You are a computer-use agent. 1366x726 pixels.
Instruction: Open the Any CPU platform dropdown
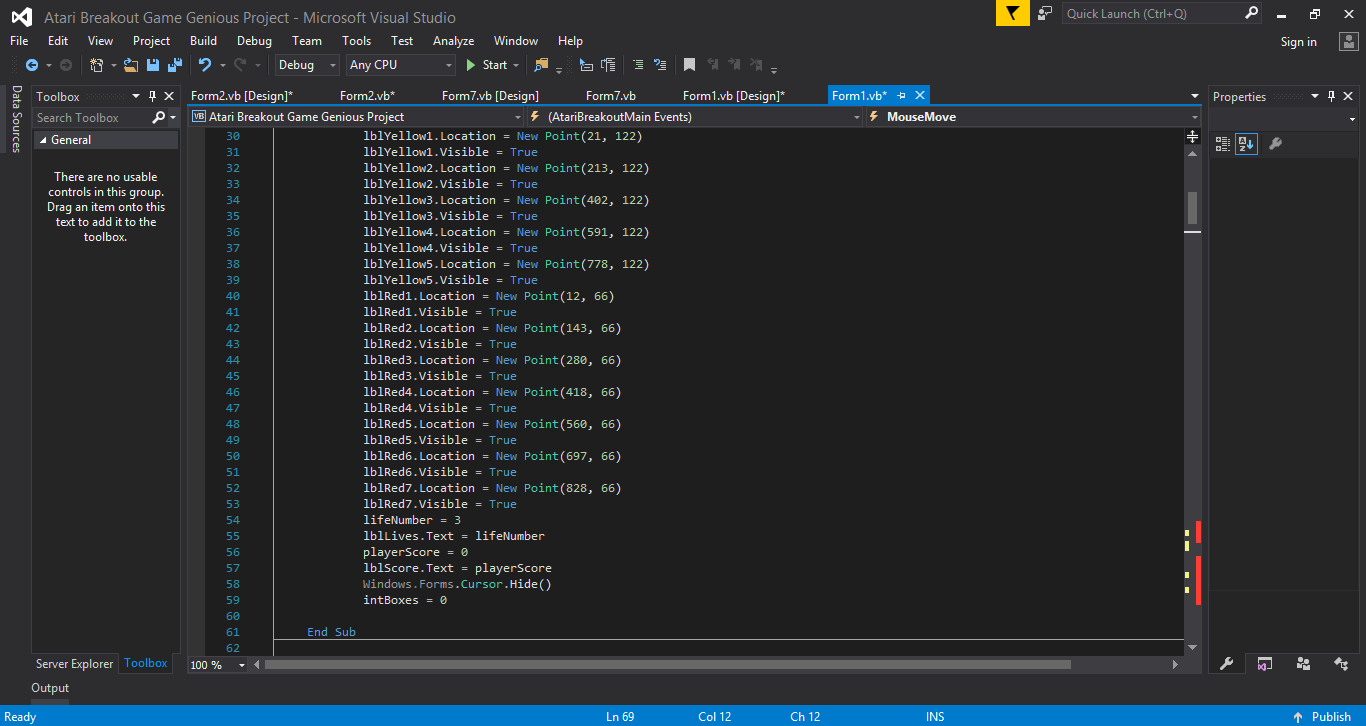coord(401,65)
